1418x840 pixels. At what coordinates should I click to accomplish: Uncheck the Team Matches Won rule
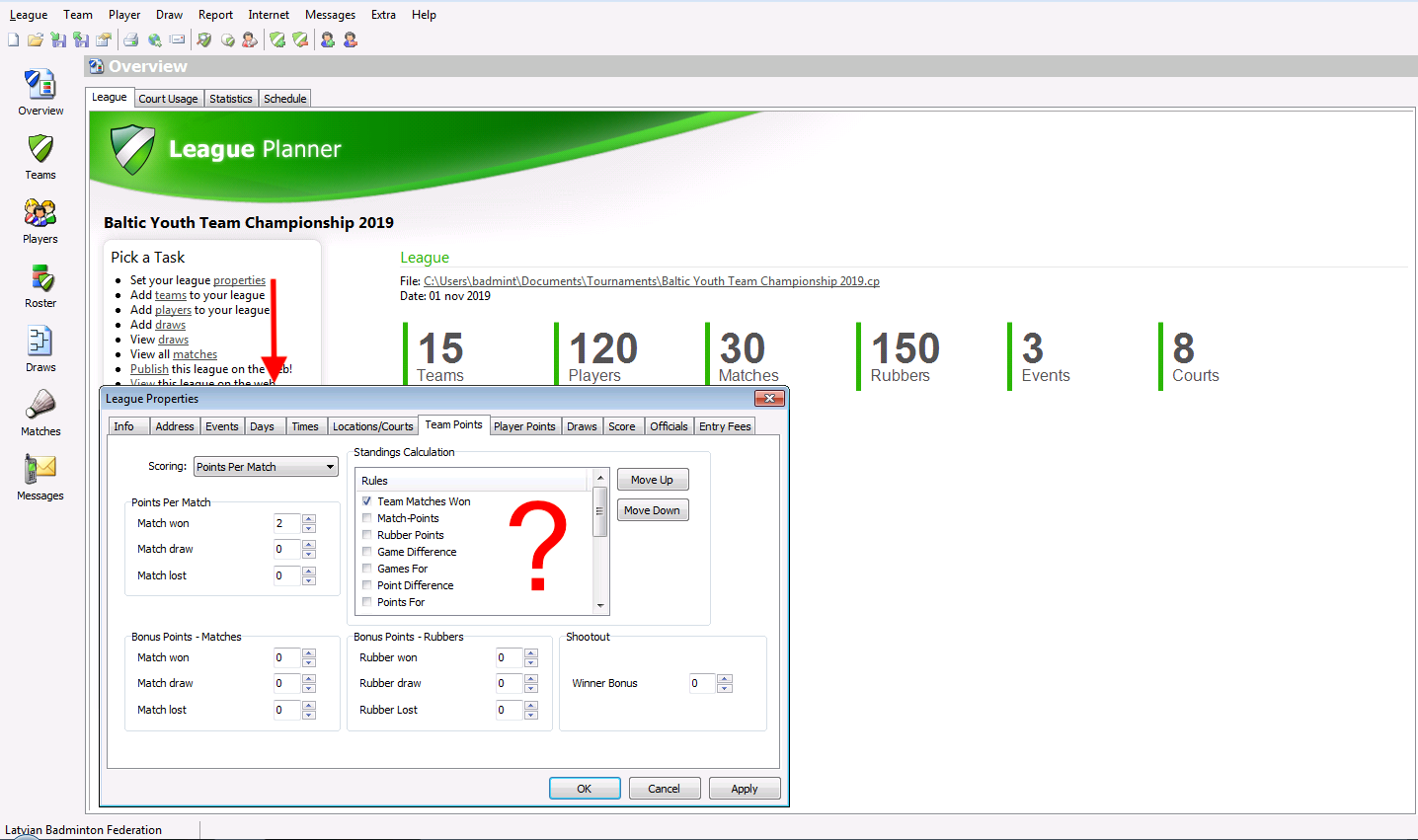(366, 501)
